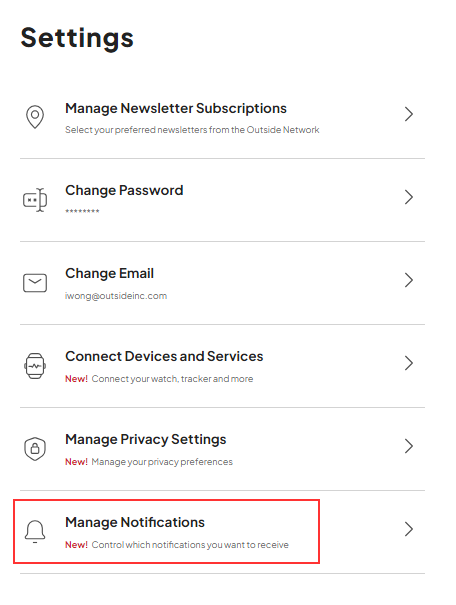456x605 pixels.
Task: Open Connect Devices and Services chevron
Action: click(x=409, y=363)
